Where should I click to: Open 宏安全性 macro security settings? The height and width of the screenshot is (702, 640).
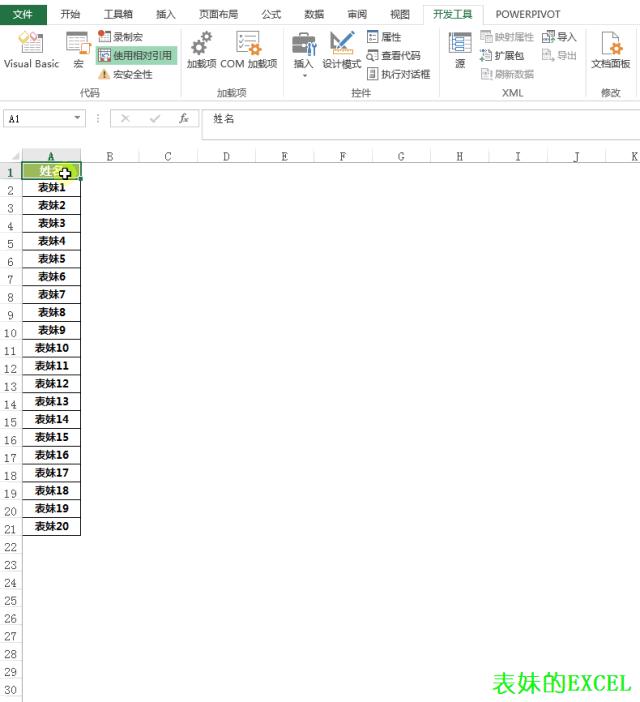126,74
